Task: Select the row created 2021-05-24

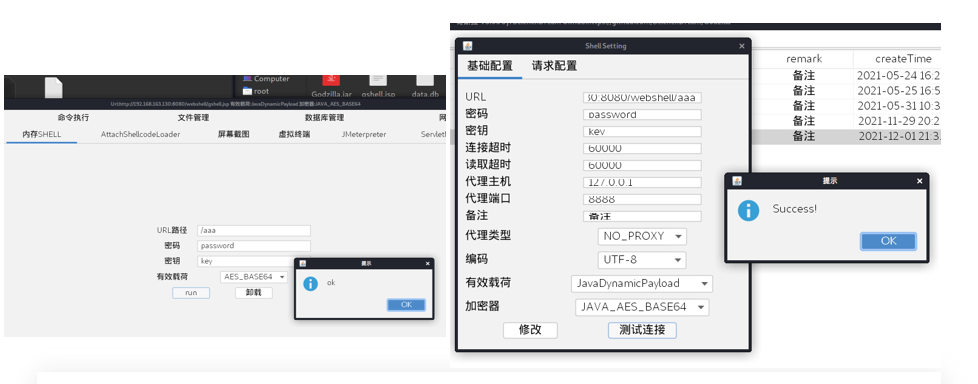Action: (846, 76)
